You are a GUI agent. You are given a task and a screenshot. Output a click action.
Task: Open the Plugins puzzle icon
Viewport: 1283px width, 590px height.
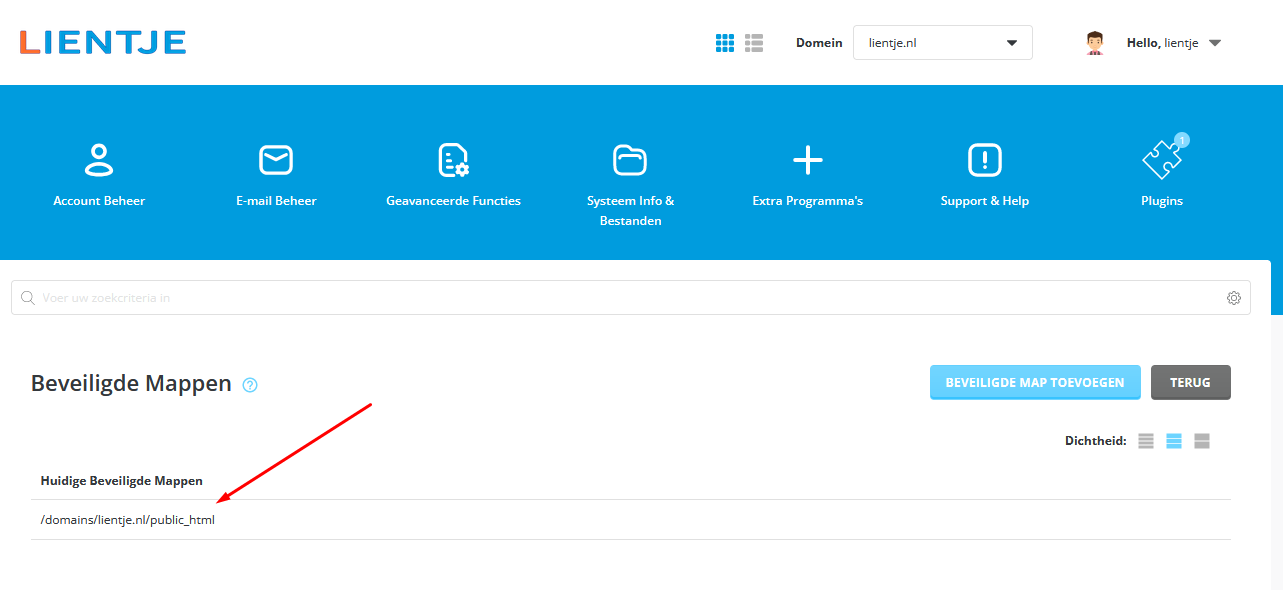(x=1161, y=160)
